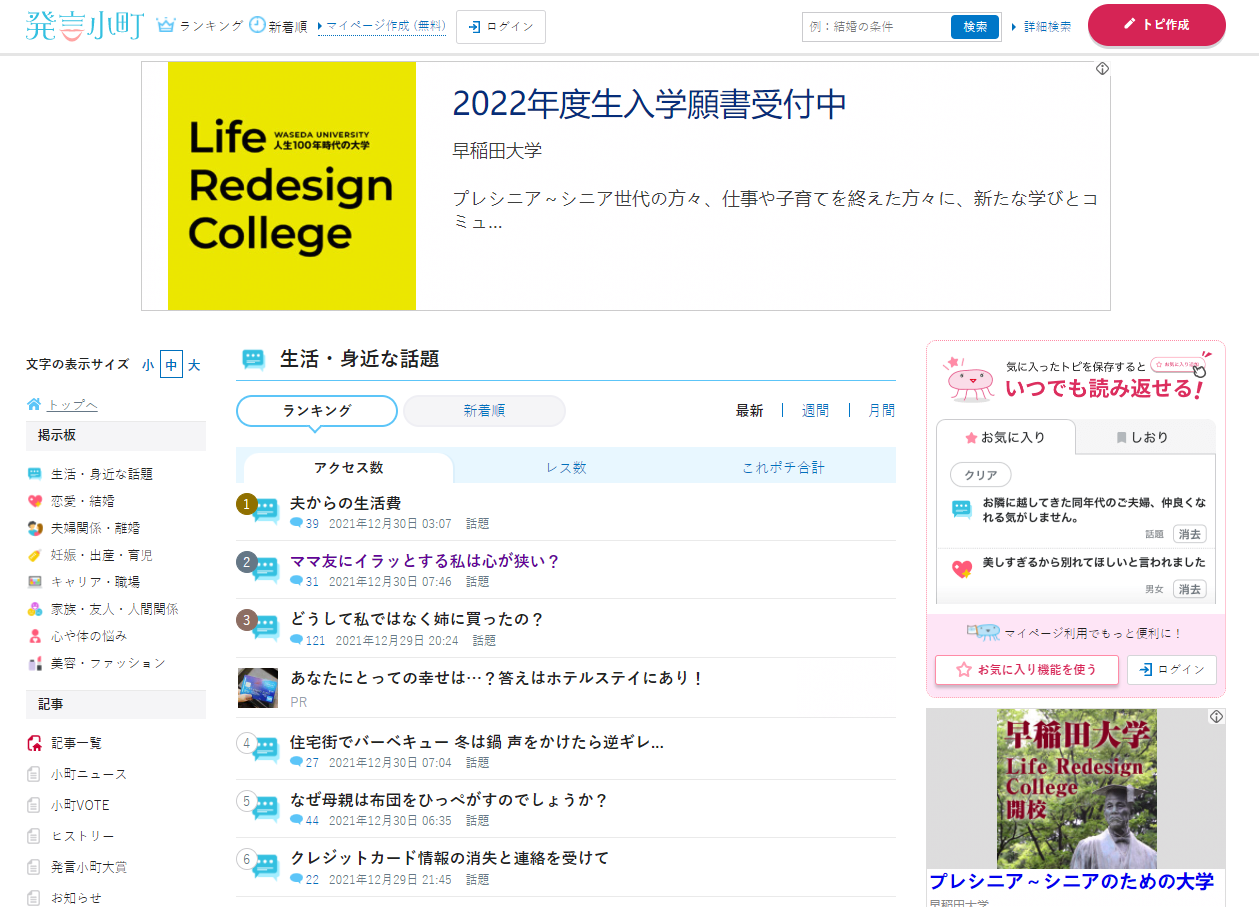Click the hotel stay PR thumbnail
This screenshot has height=907, width=1259.
tap(257, 688)
